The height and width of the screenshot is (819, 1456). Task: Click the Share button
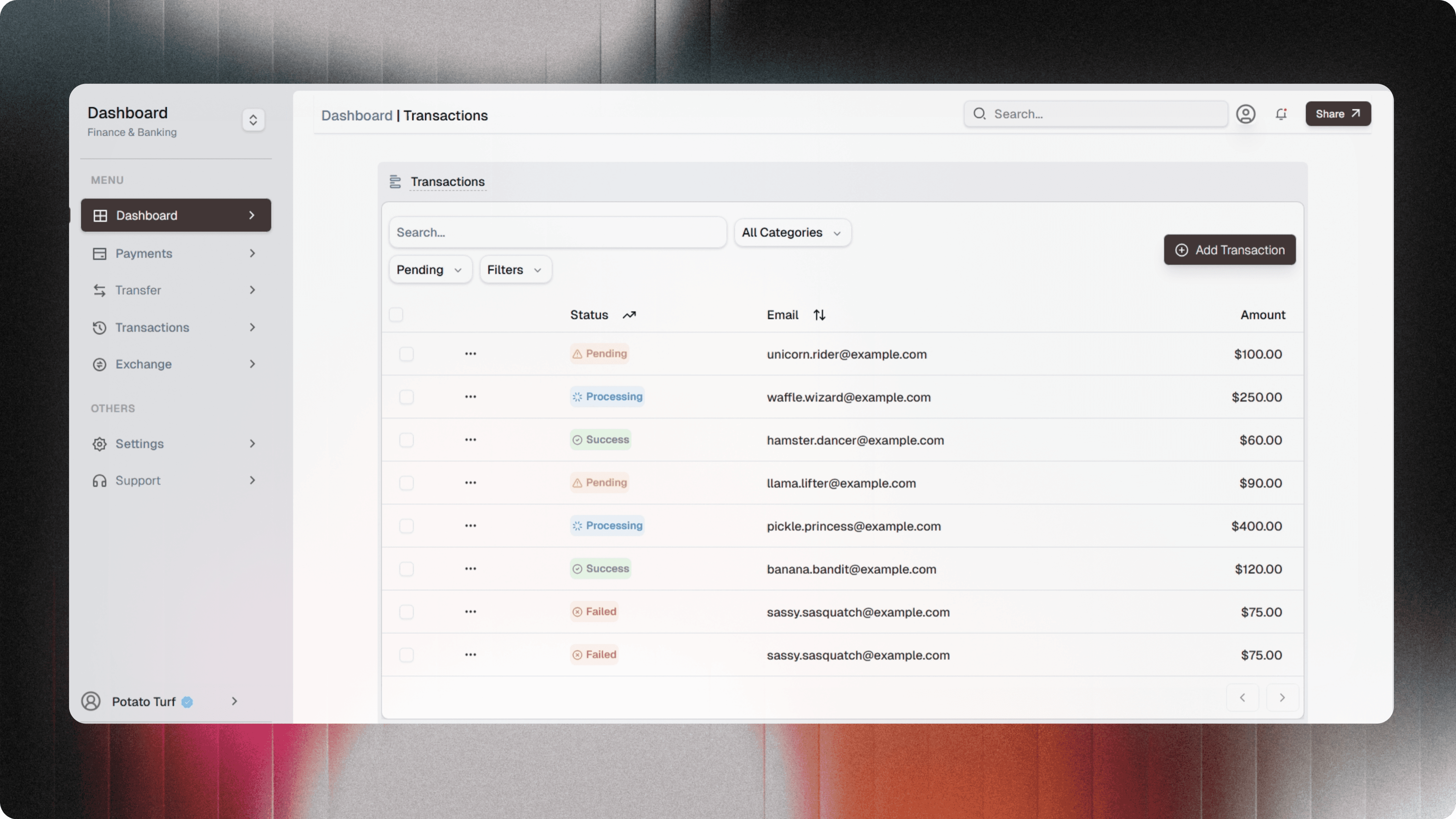[1338, 114]
